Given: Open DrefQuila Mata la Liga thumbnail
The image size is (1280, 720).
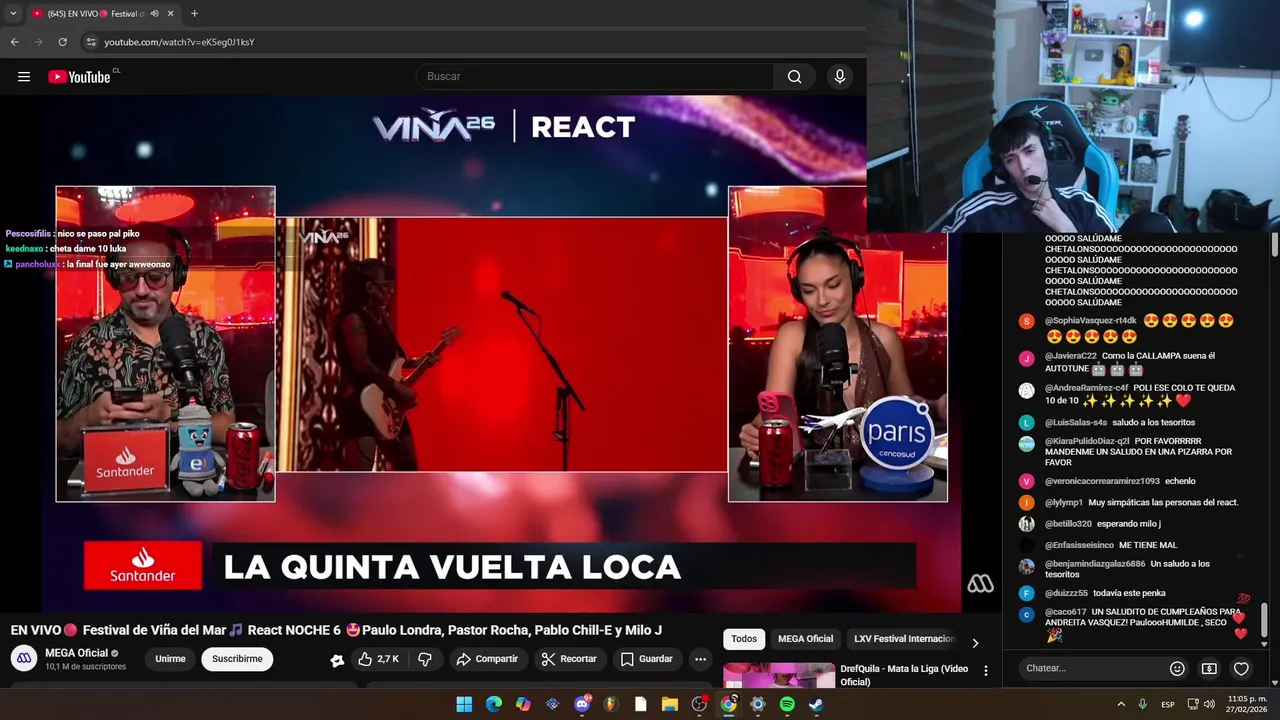Looking at the screenshot, I should [x=779, y=676].
